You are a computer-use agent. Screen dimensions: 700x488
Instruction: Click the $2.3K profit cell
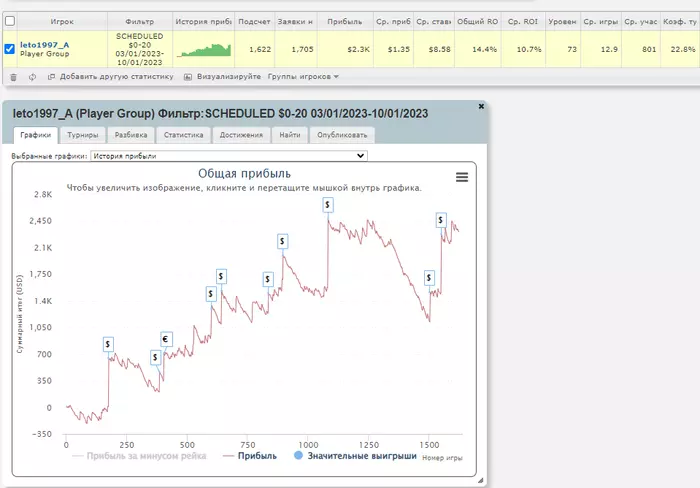[x=345, y=50]
